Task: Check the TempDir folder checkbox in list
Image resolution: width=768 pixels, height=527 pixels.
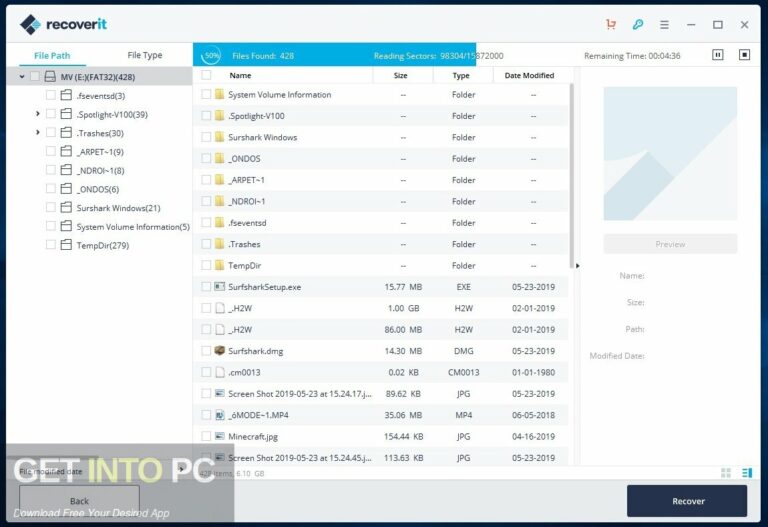Action: [206, 265]
